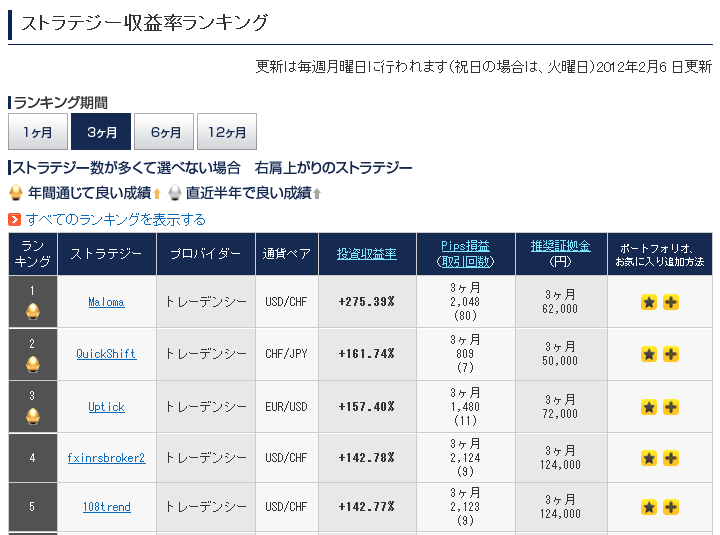Open the QuickShift strategy details
720x535 pixels.
(x=106, y=354)
